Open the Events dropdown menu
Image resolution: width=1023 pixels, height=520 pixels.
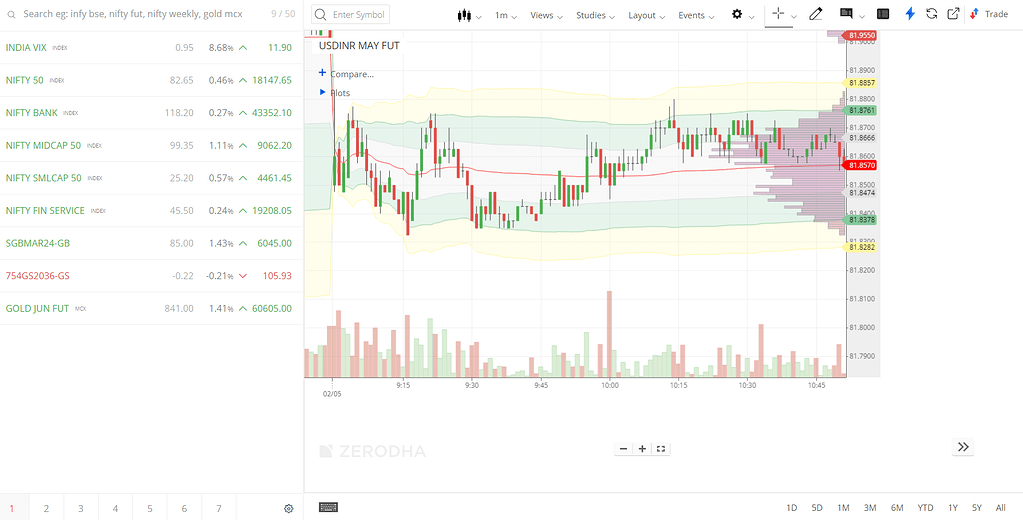(696, 15)
